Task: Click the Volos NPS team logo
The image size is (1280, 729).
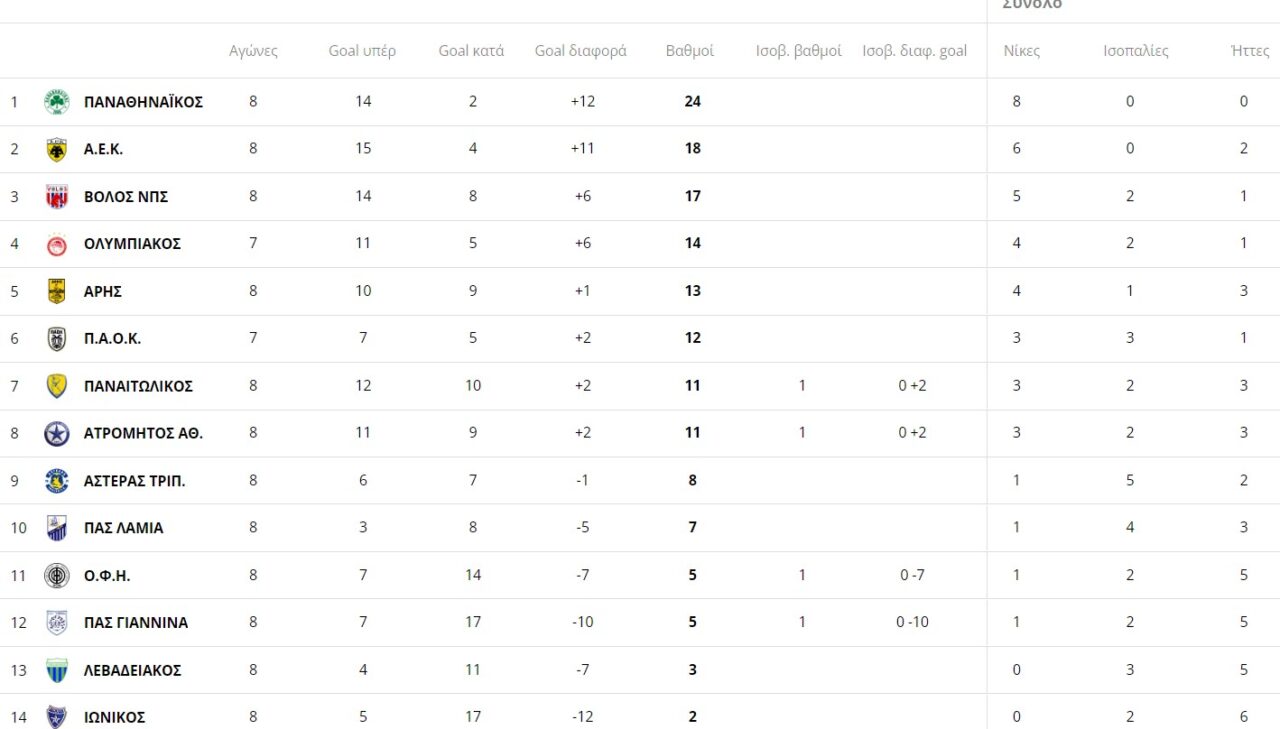Action: tap(57, 197)
